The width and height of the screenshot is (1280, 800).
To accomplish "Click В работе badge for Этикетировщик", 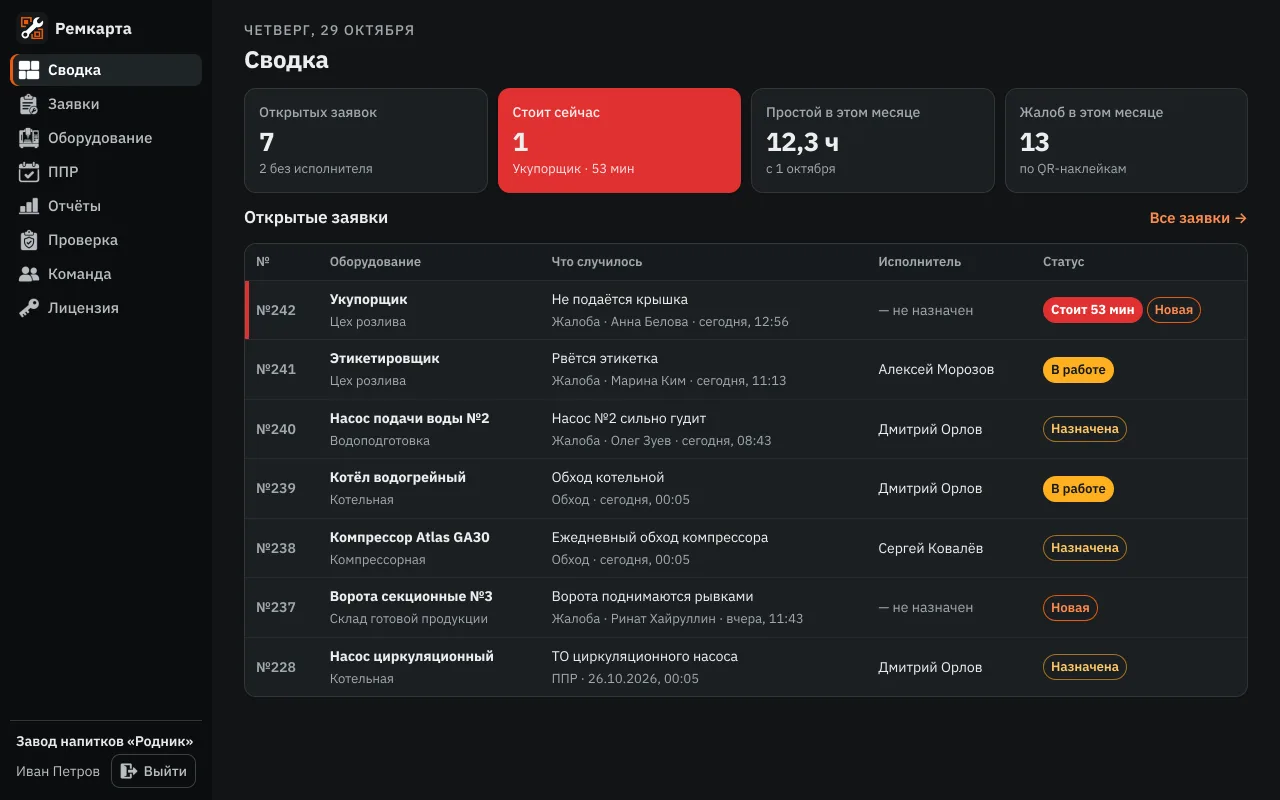I will pos(1078,370).
